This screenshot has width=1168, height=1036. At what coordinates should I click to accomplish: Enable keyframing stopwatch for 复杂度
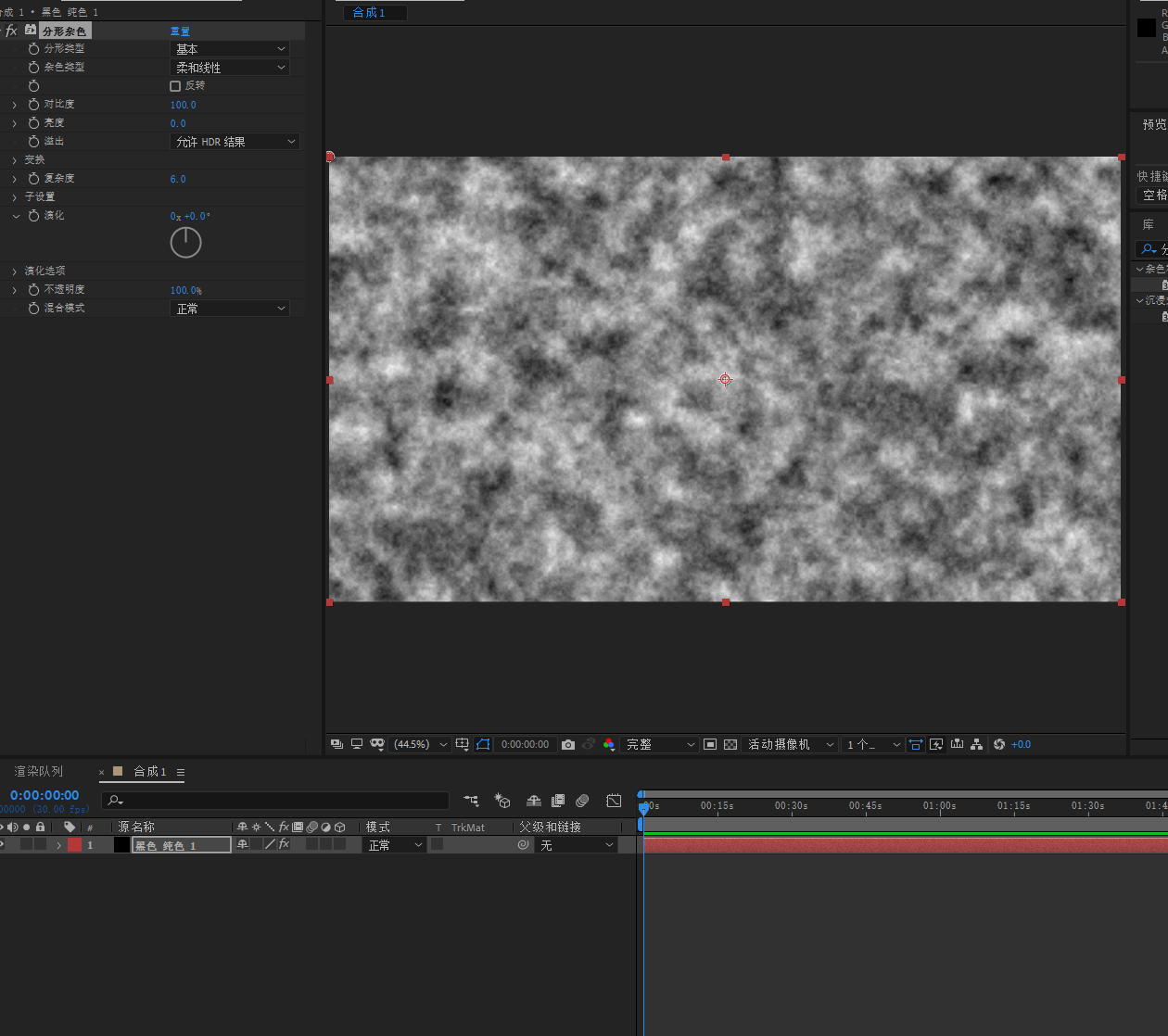pyautogui.click(x=33, y=178)
